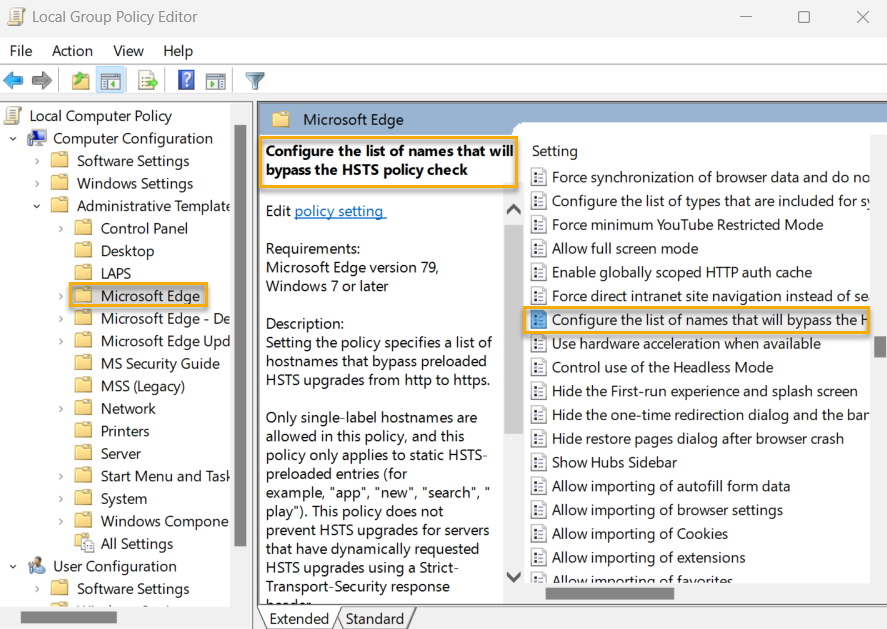The image size is (887, 629).
Task: Open the parent folder via Up toolbar icon
Action: [79, 81]
